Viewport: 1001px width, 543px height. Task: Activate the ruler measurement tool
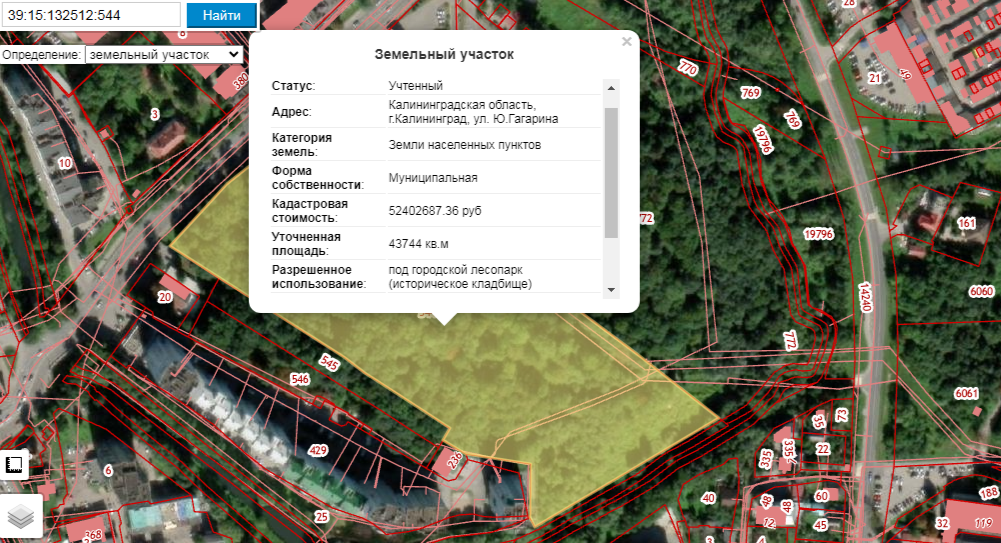pos(15,465)
